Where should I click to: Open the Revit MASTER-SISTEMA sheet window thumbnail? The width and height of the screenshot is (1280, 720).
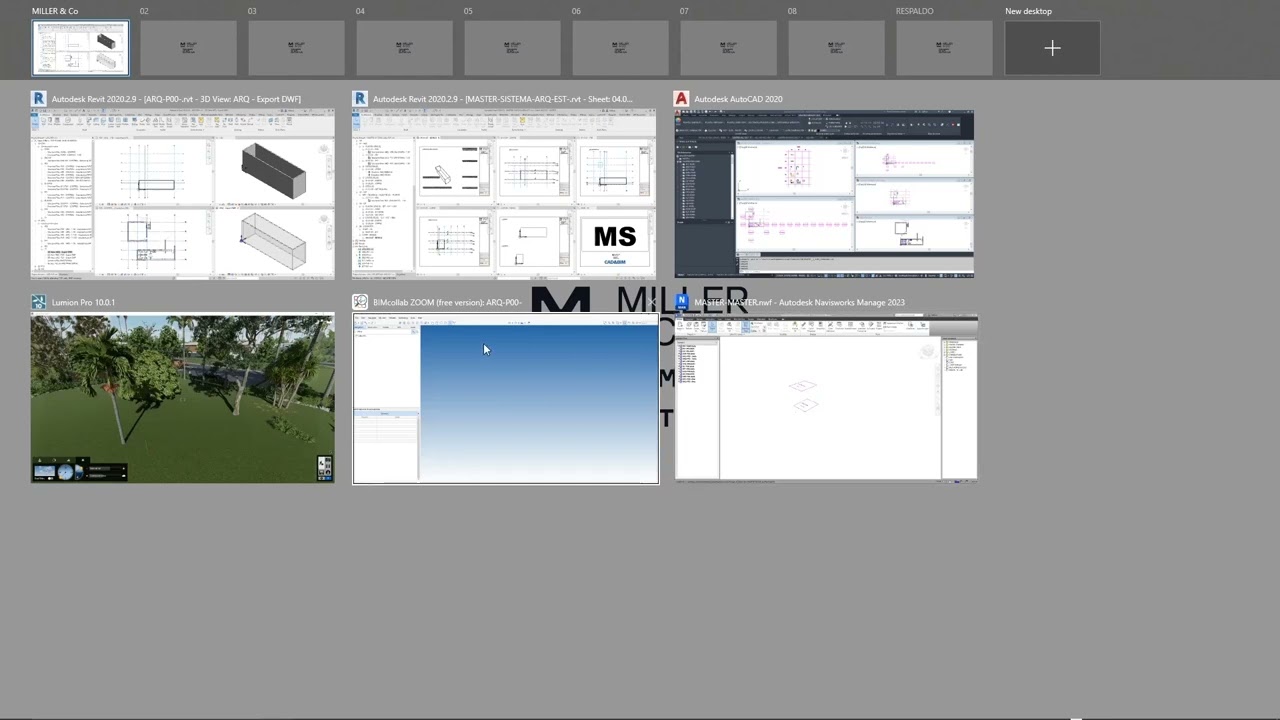coord(504,194)
